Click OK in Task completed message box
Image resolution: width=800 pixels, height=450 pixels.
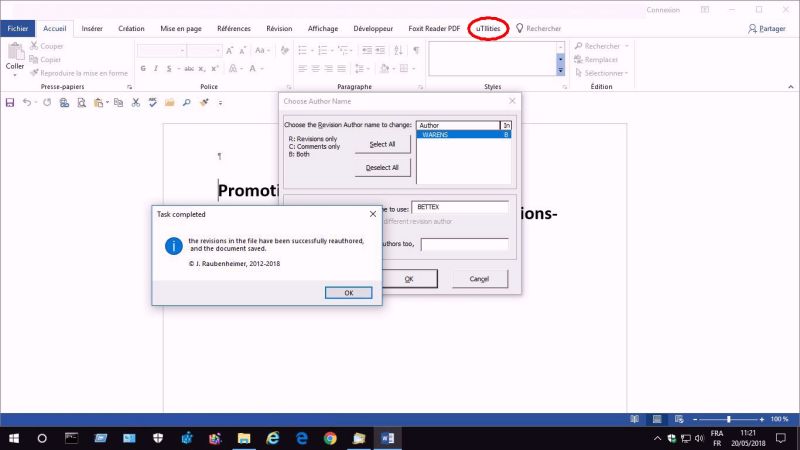tap(348, 293)
